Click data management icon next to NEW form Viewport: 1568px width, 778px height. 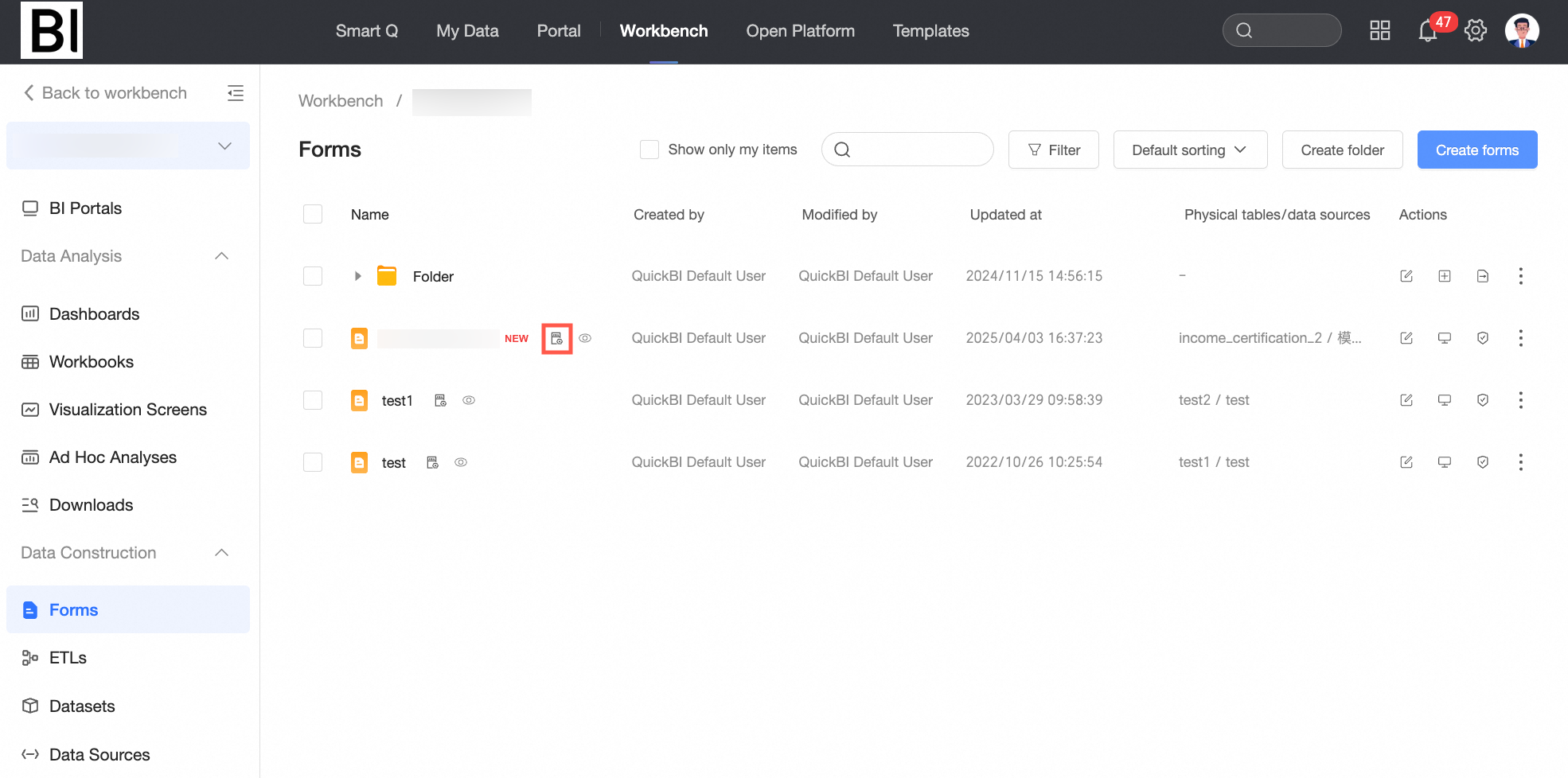(557, 339)
